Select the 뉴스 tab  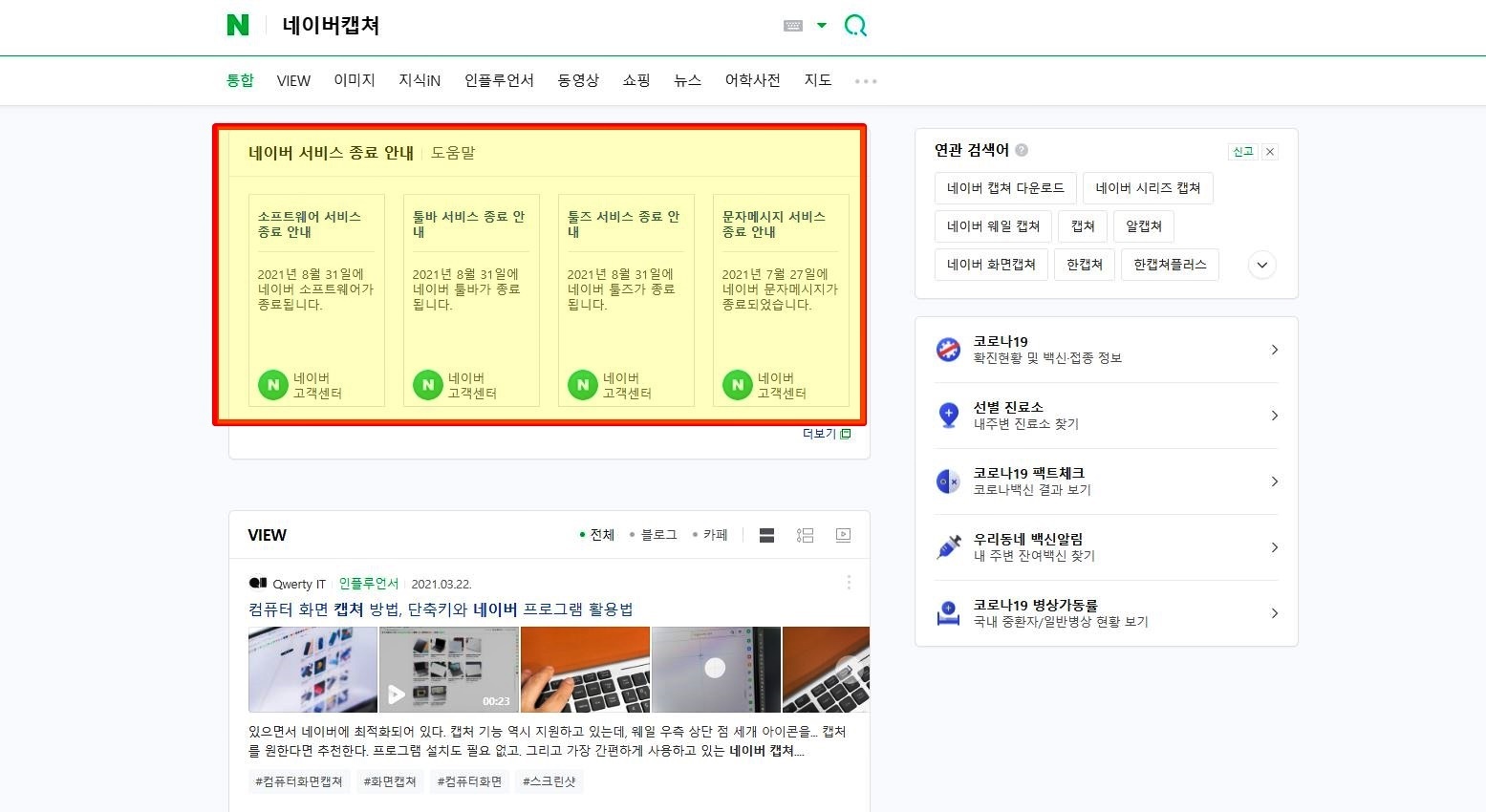(x=687, y=80)
